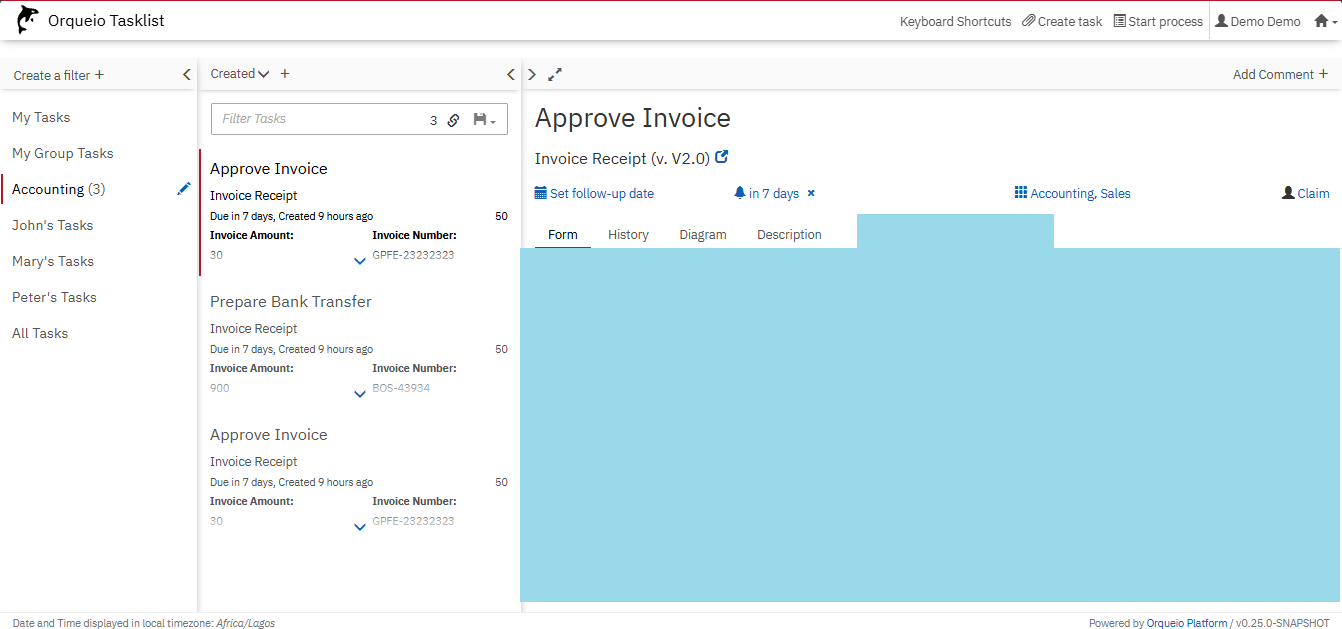1342x629 pixels.
Task: Collapse the task list panel using left chevron
Action: (x=511, y=74)
